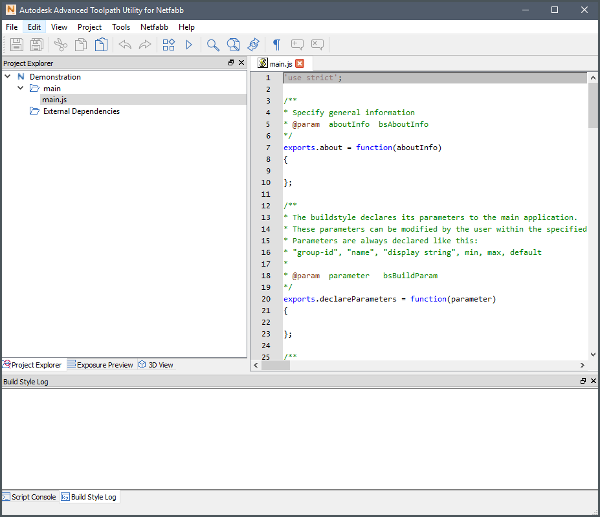
Task: Click the main.js tab file icon
Action: [262, 63]
